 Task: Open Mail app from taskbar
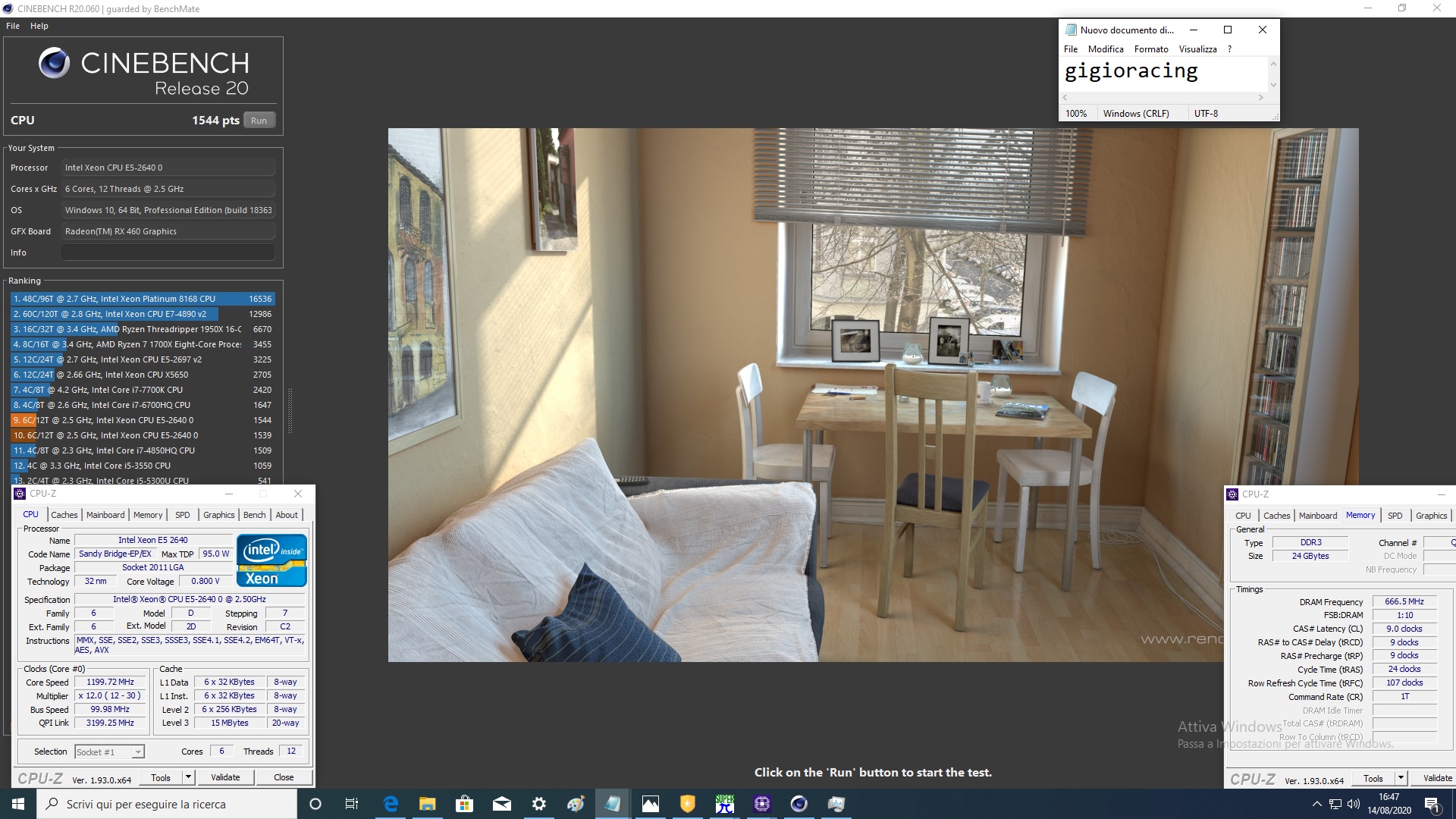tap(501, 804)
